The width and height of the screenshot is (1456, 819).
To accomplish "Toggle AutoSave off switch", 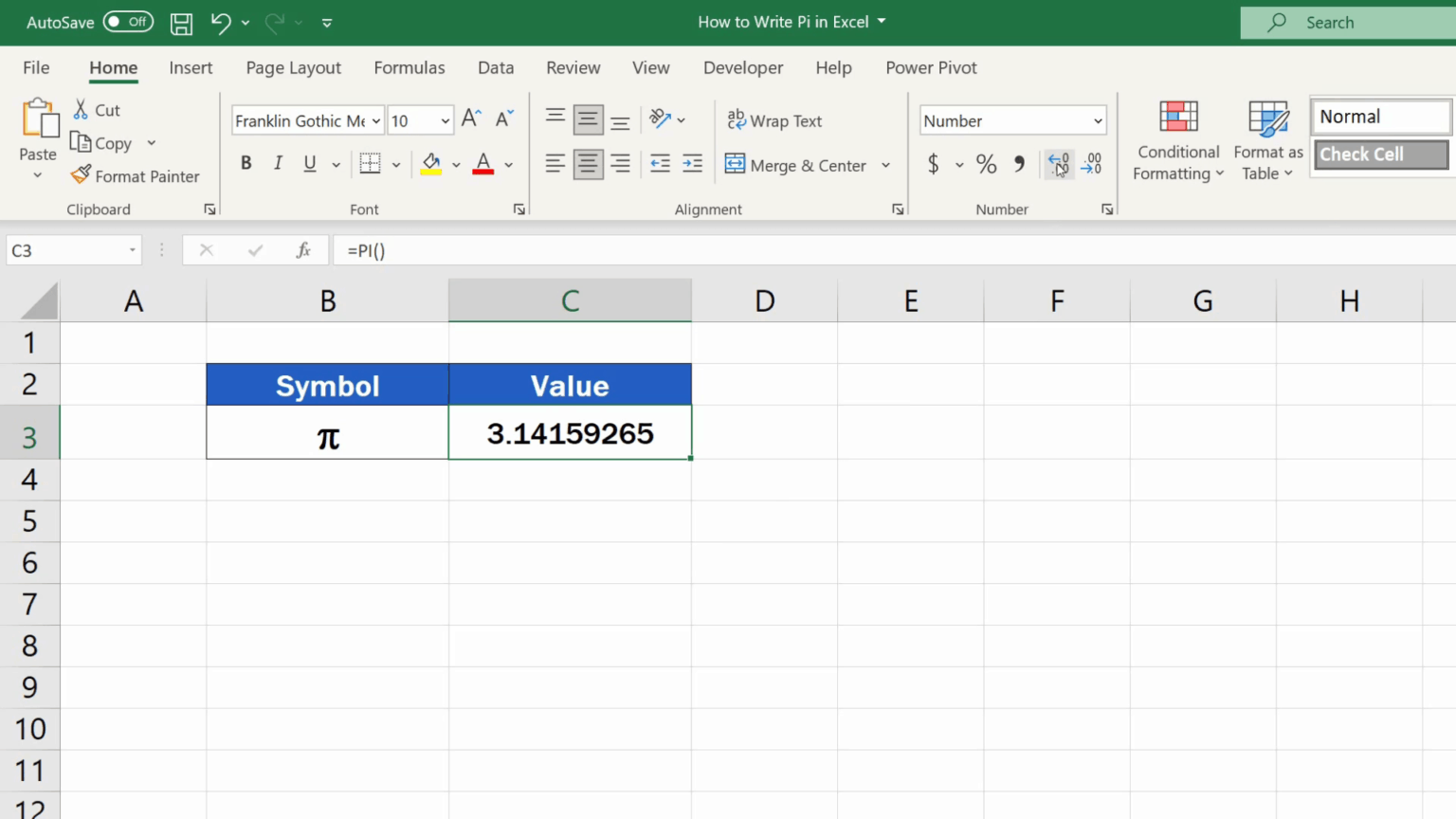I will pos(128,22).
